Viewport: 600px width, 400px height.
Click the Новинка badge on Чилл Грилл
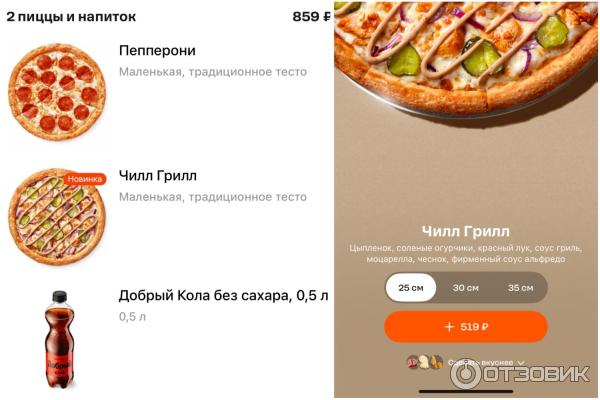(x=85, y=179)
